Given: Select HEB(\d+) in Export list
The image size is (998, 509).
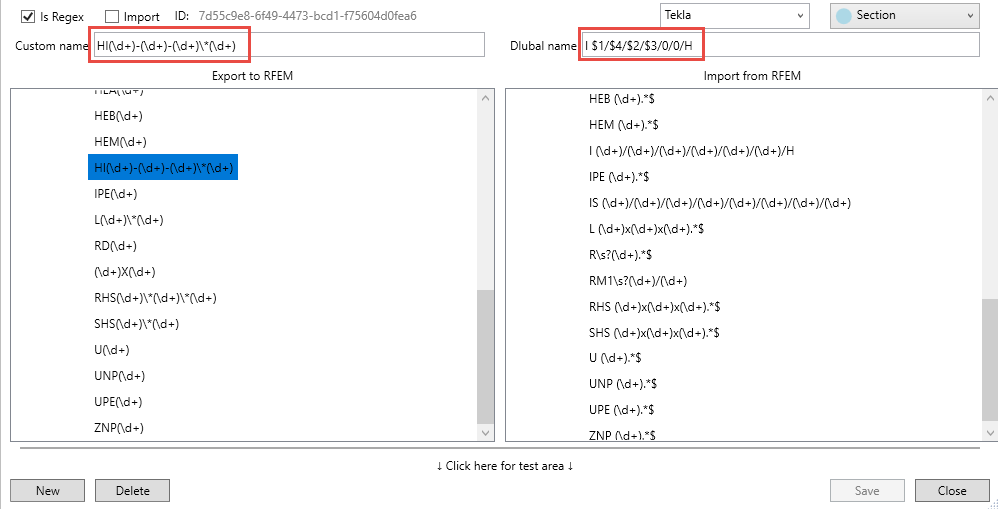Looking at the screenshot, I should coord(118,116).
